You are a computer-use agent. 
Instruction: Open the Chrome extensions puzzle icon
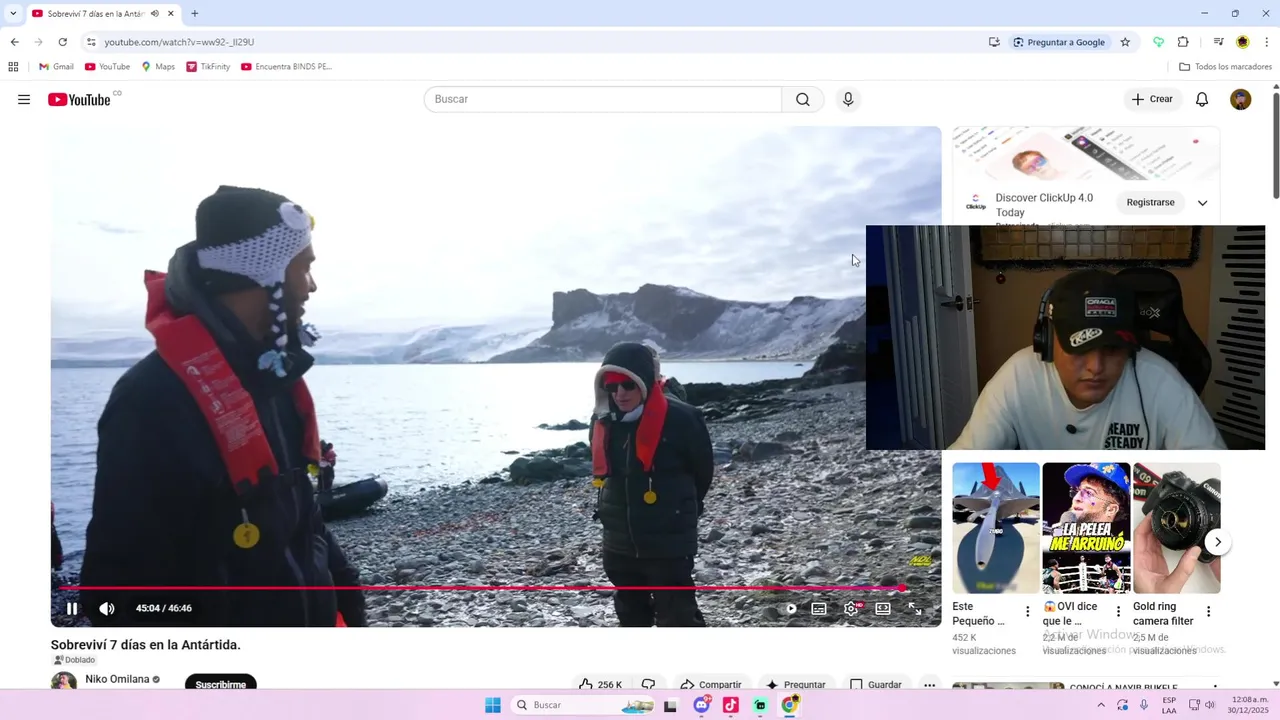(x=1183, y=42)
